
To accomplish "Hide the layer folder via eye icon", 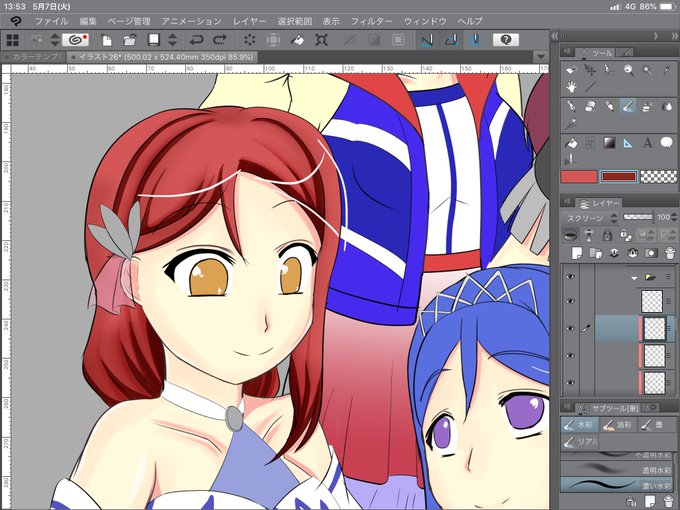I will [570, 276].
